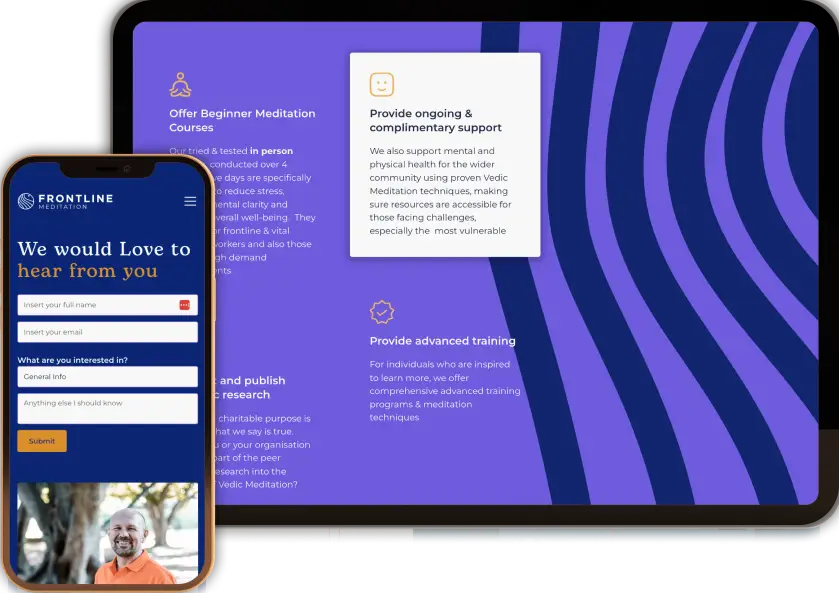This screenshot has width=839, height=593.
Task: Click the smiley face icon on the white card
Action: pos(381,84)
